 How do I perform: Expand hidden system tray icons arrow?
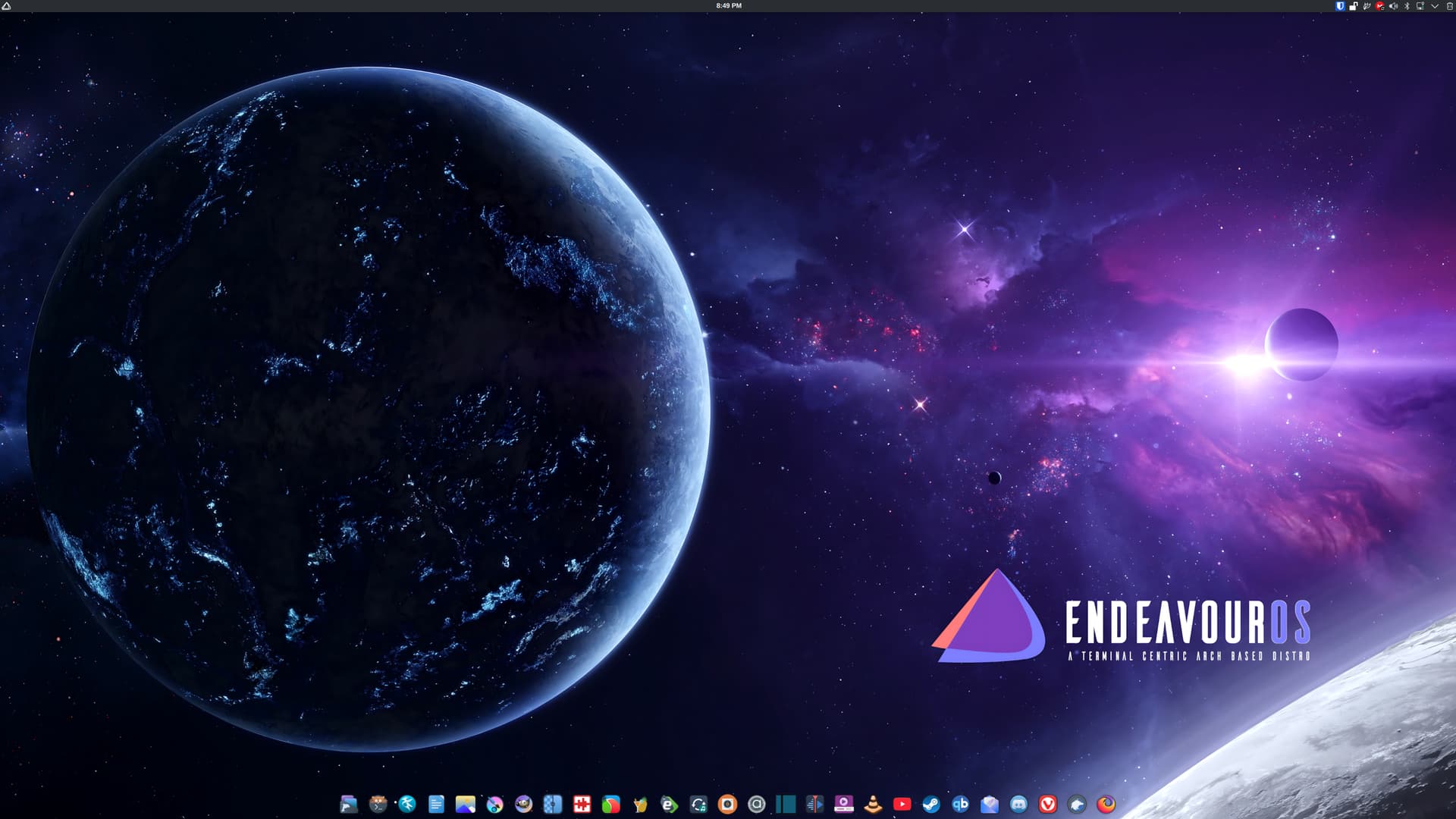(x=1435, y=5)
